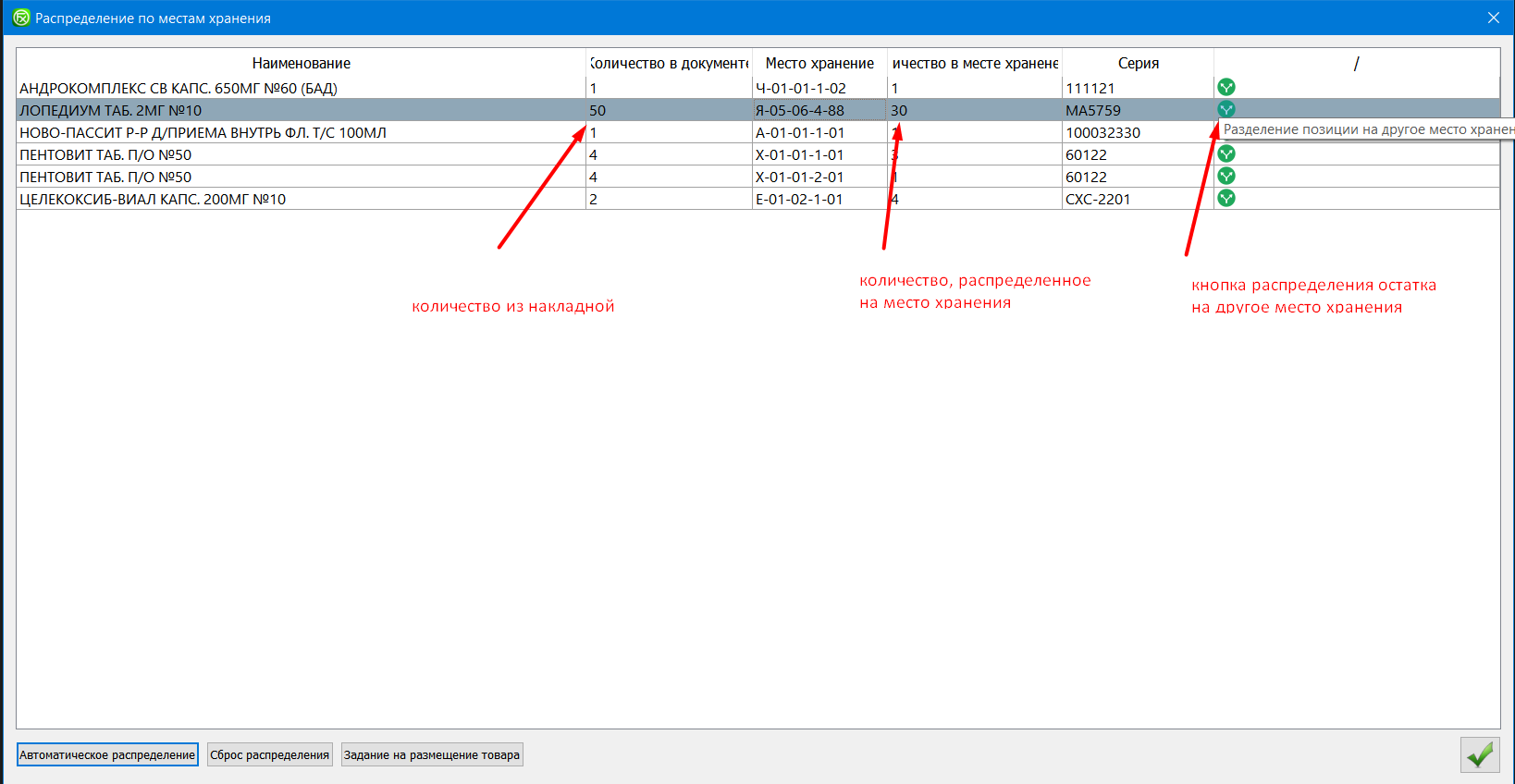
Task: Open Задание на размещение товара
Action: point(431,755)
